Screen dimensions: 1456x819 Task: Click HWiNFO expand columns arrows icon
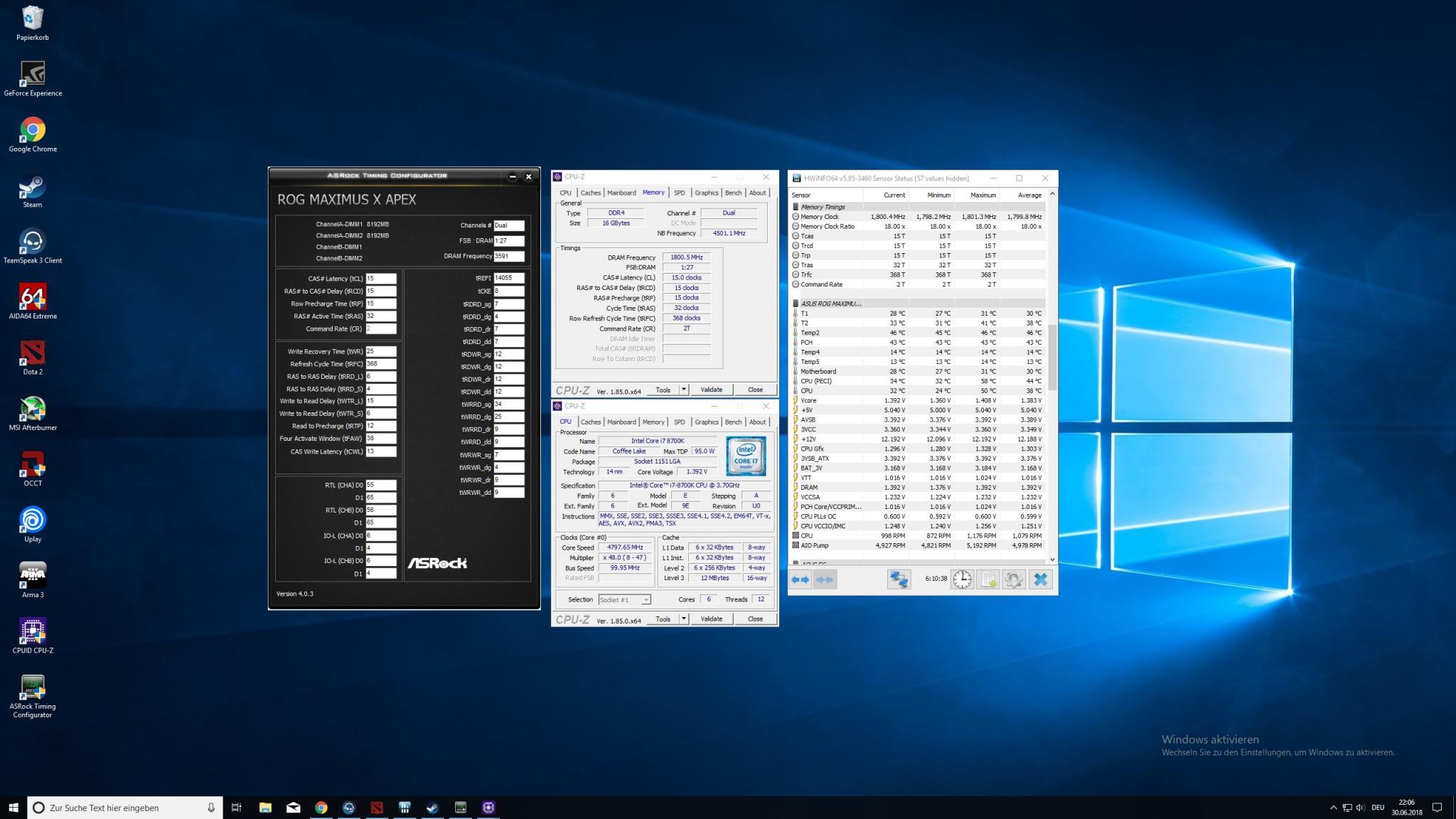pyautogui.click(x=800, y=579)
